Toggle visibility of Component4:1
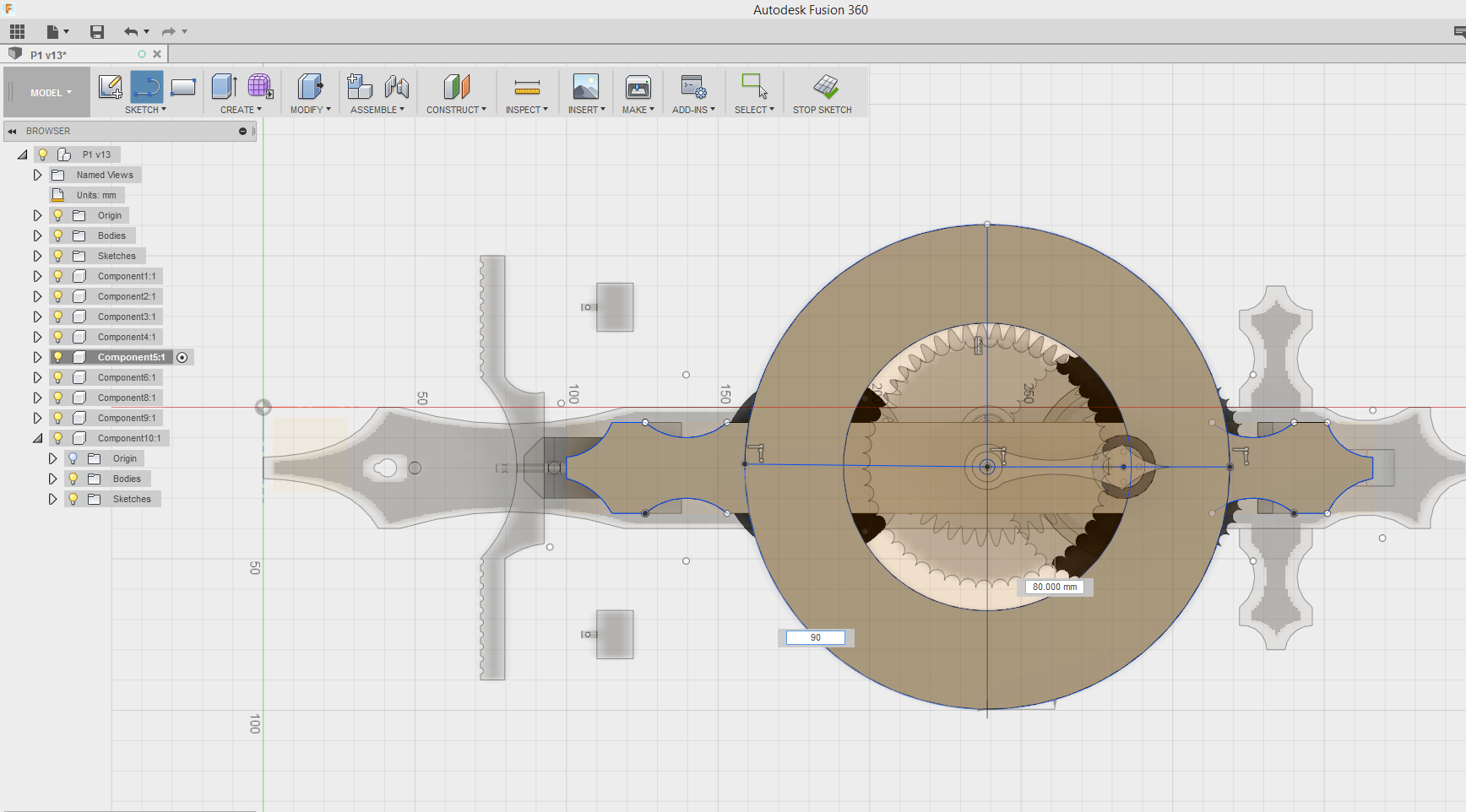1466x812 pixels. tap(58, 337)
